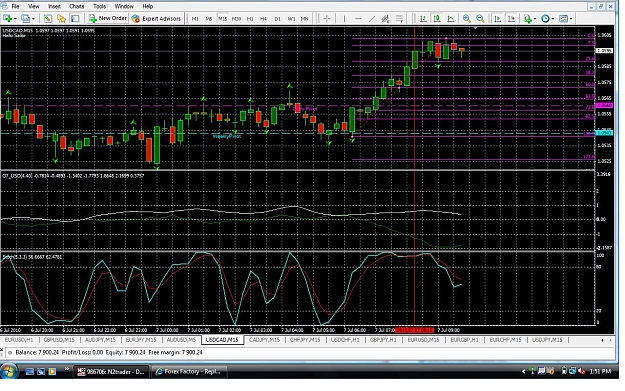Toggle the Terminal panel icon
The image size is (625, 391).
[x=75, y=18]
